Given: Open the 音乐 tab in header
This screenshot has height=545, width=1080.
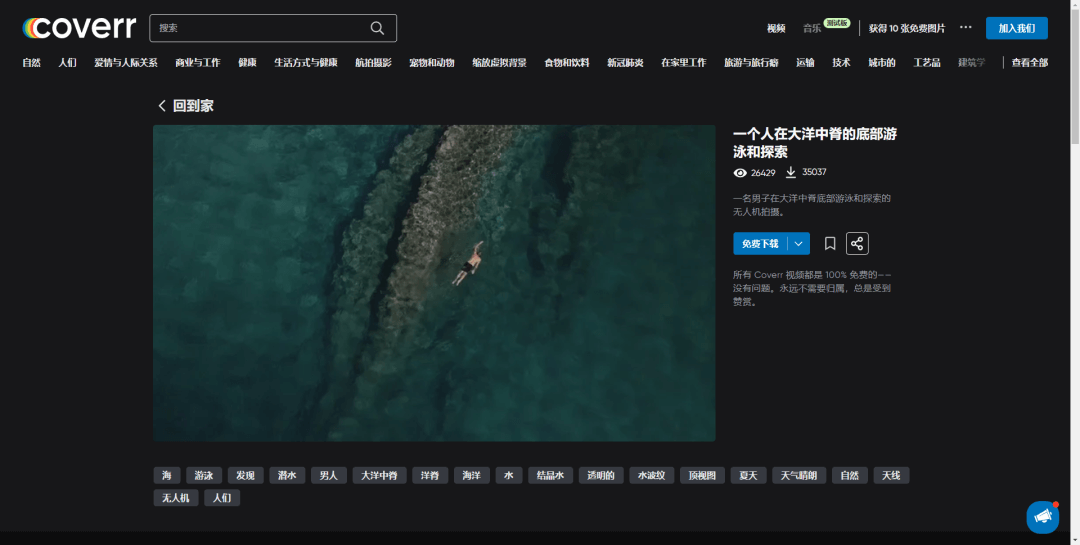Looking at the screenshot, I should [x=812, y=28].
